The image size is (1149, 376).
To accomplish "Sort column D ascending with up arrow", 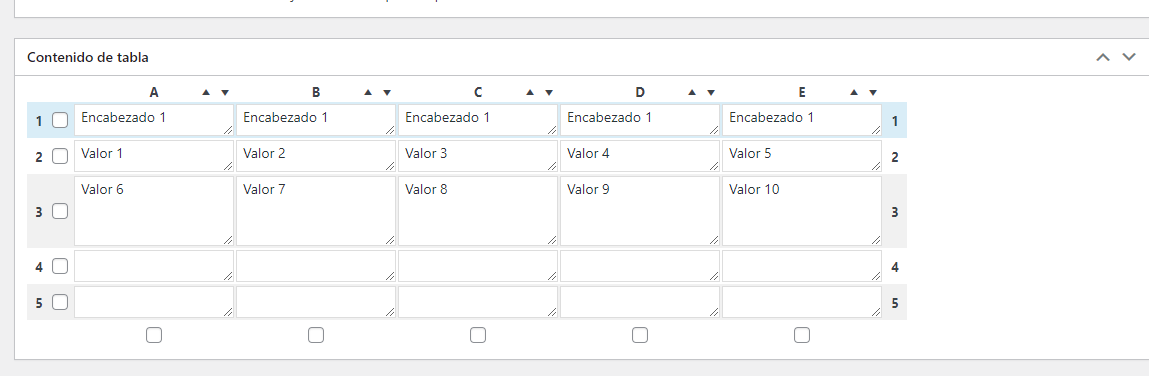I will pyautogui.click(x=692, y=92).
